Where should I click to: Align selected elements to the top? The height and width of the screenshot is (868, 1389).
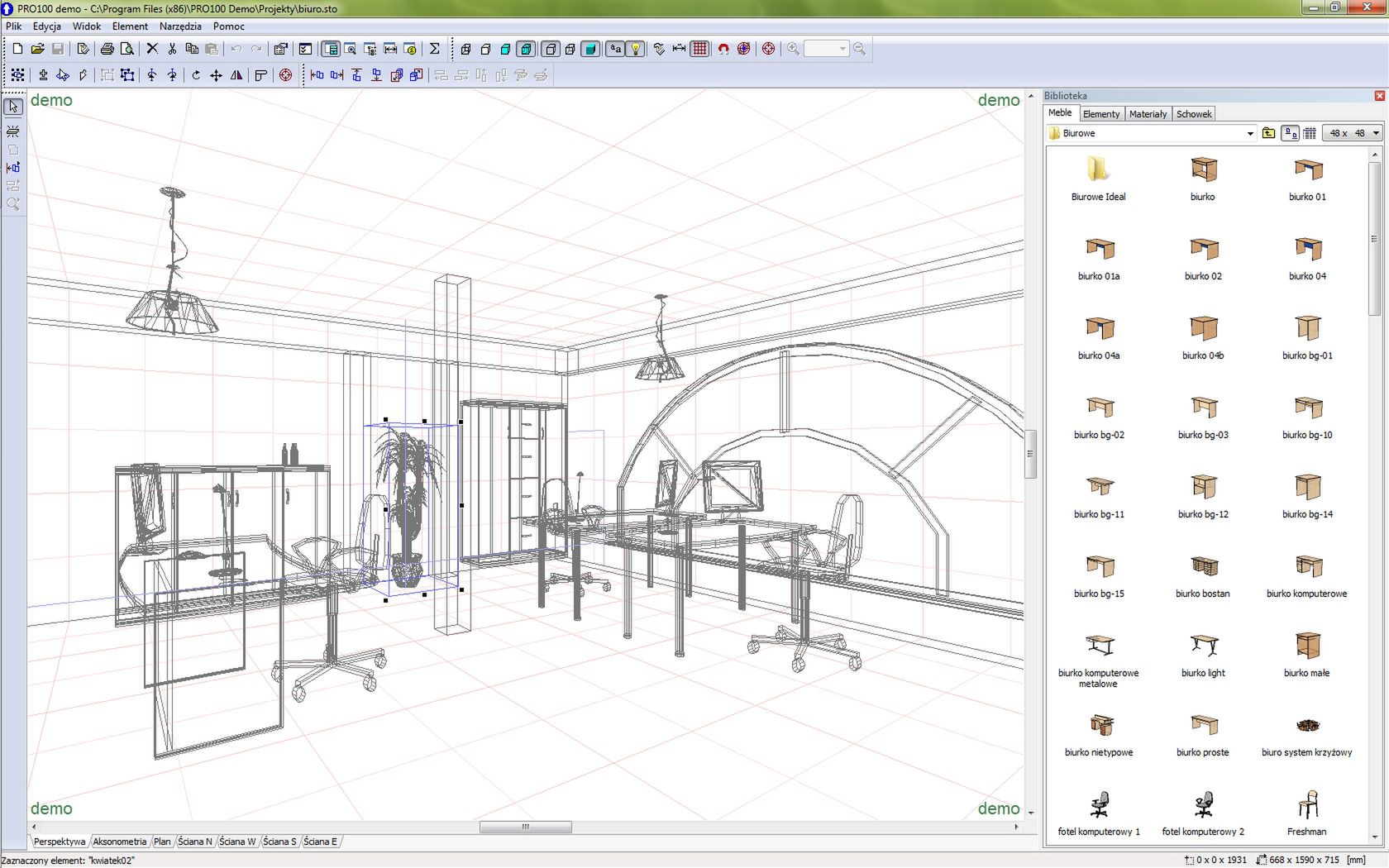tap(356, 75)
